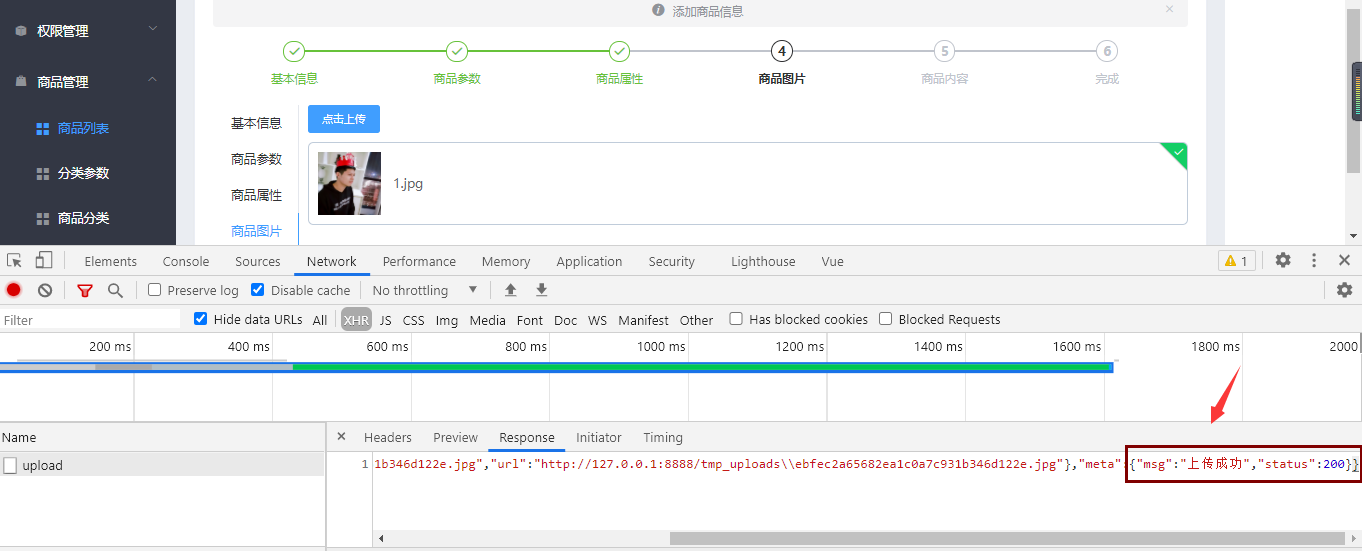
Task: Select the 商品图片 side tab
Action: click(x=256, y=231)
